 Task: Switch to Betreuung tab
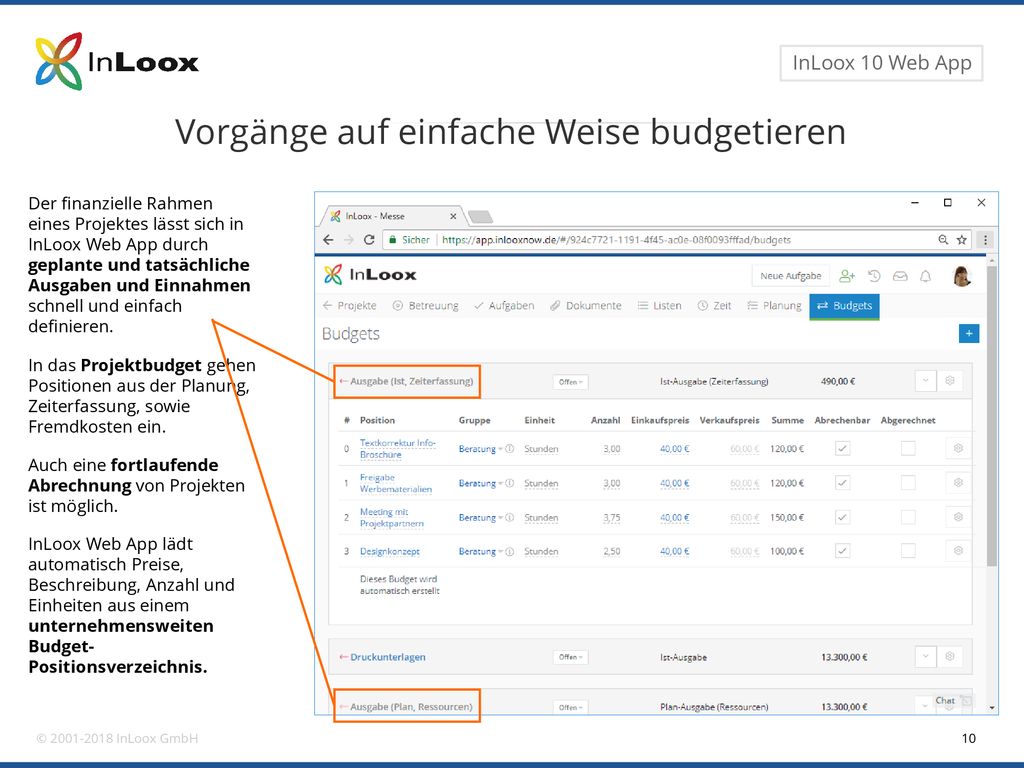tap(426, 306)
